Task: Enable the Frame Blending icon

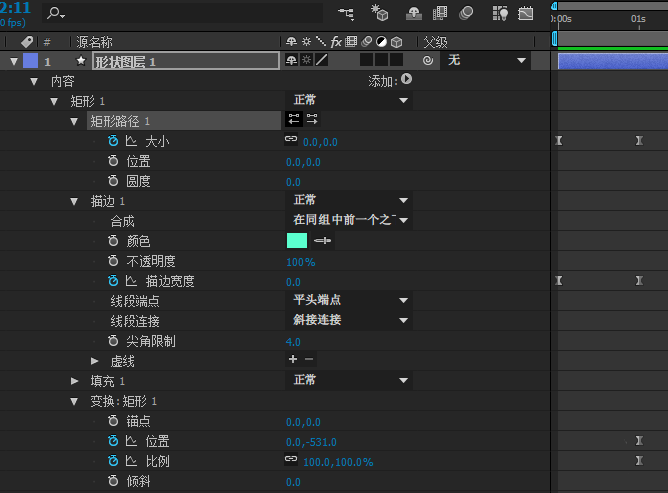Action: (x=439, y=13)
